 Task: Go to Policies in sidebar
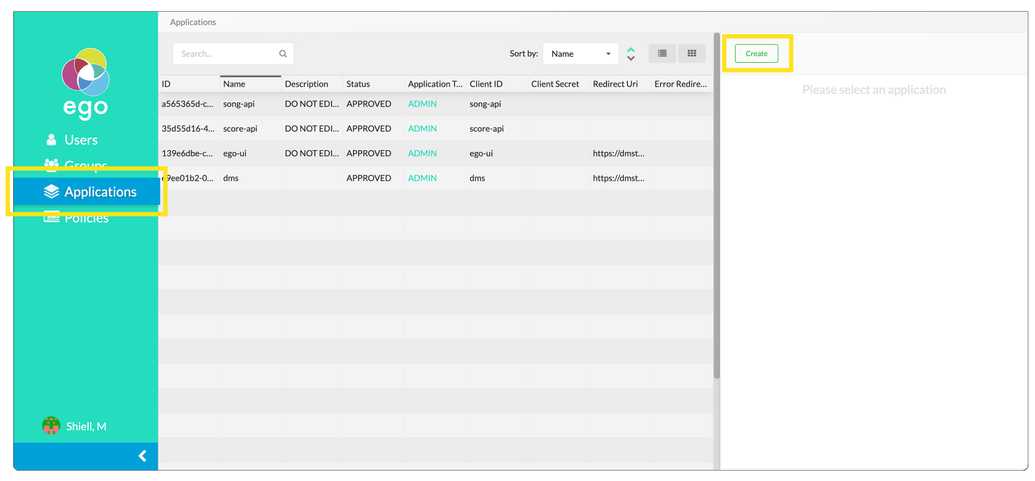86,218
